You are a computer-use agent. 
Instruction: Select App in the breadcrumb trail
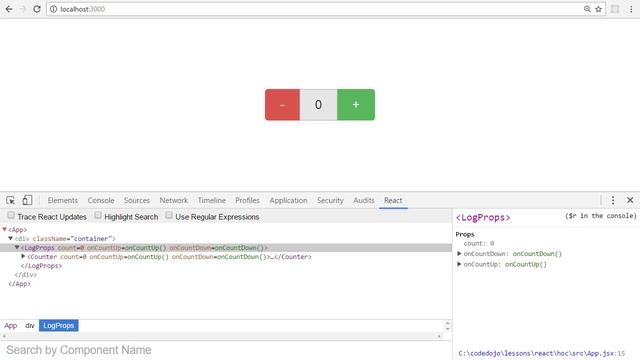[11, 326]
